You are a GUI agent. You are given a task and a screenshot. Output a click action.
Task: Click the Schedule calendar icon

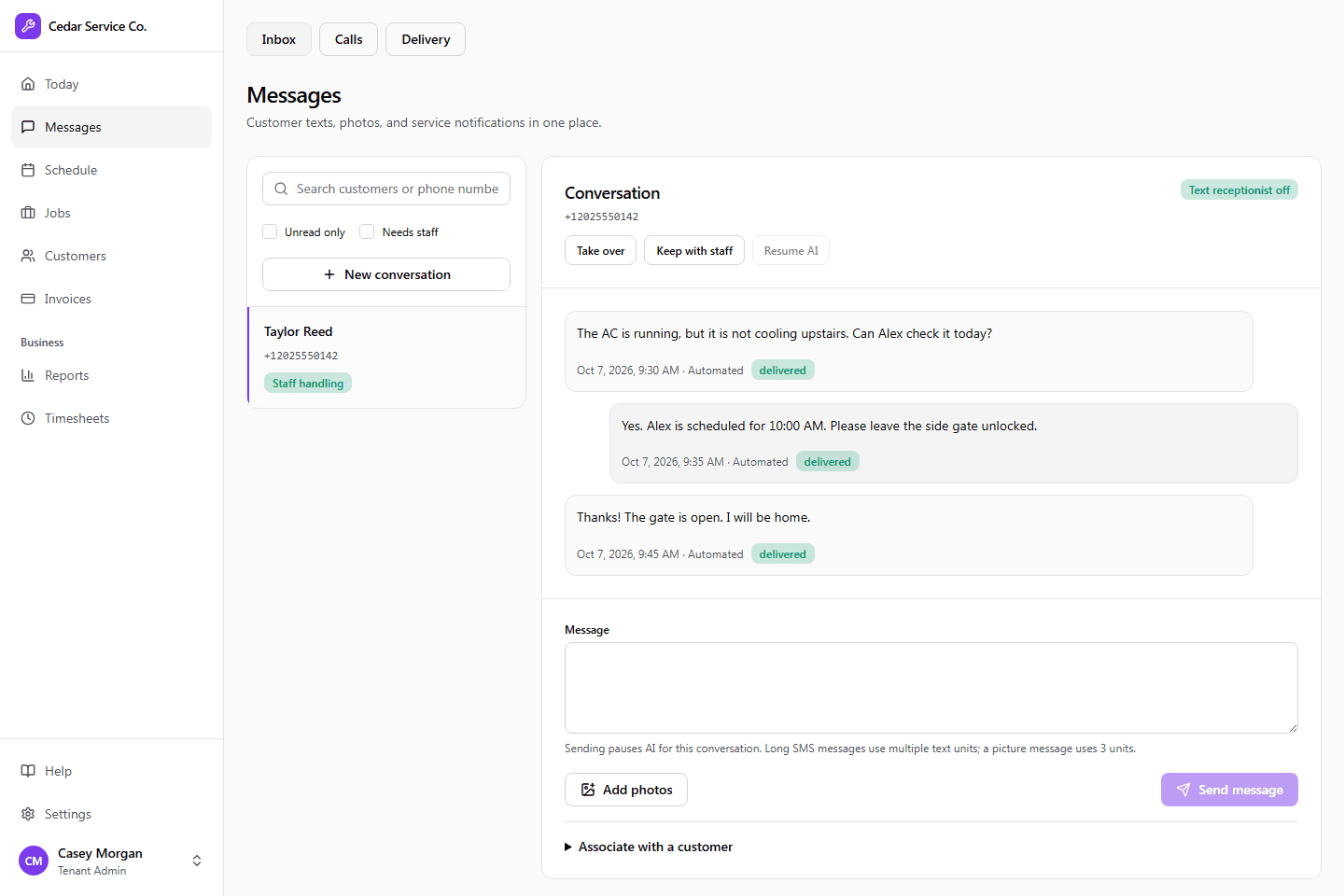pyautogui.click(x=28, y=170)
